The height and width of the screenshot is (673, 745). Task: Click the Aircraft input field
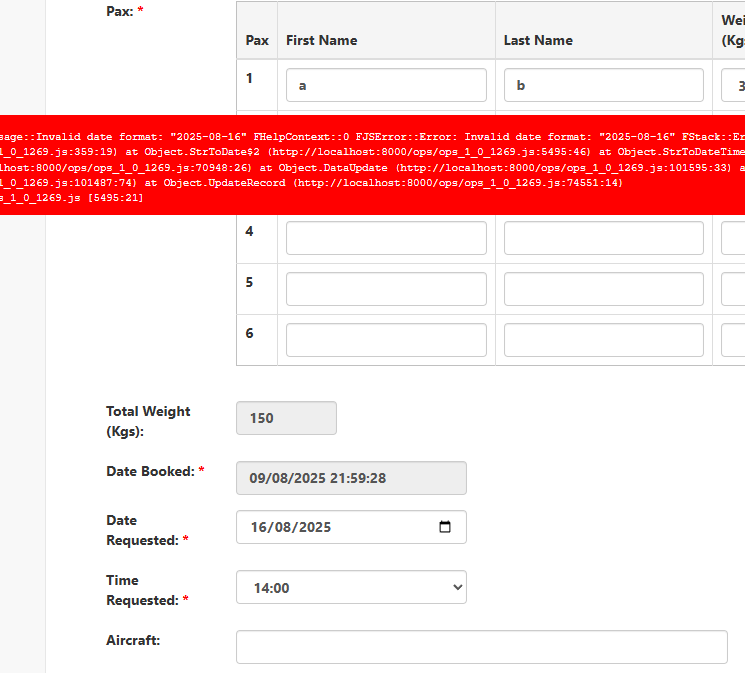click(x=481, y=647)
